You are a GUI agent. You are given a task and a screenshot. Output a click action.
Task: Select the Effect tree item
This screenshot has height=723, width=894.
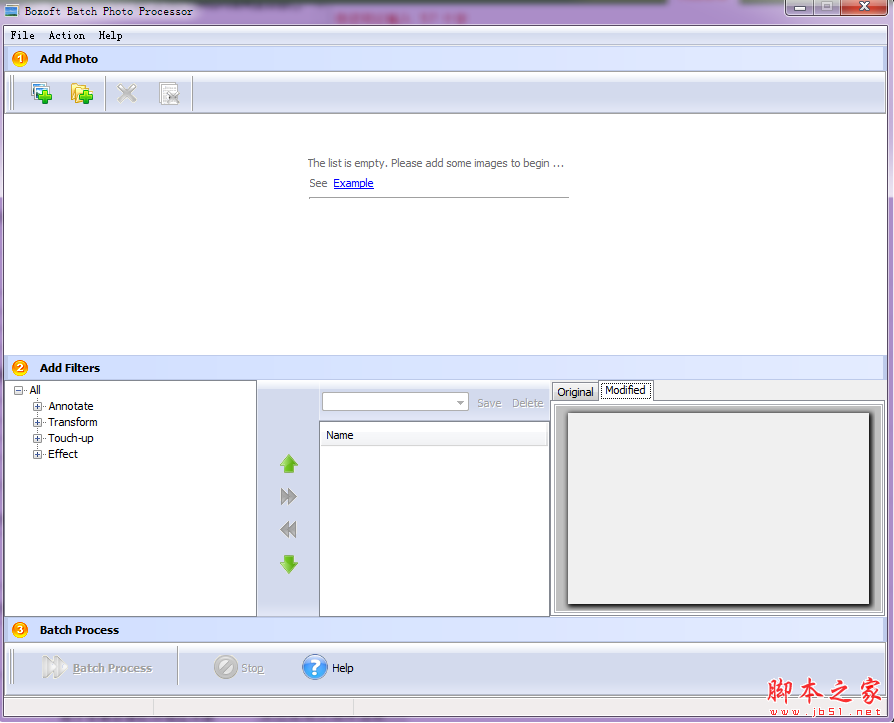pos(63,454)
